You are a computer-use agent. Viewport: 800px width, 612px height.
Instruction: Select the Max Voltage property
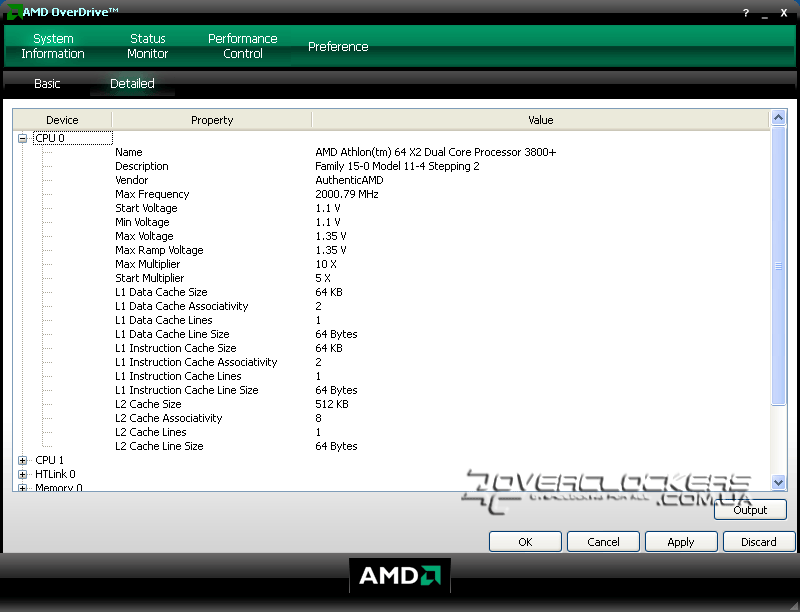tap(144, 236)
